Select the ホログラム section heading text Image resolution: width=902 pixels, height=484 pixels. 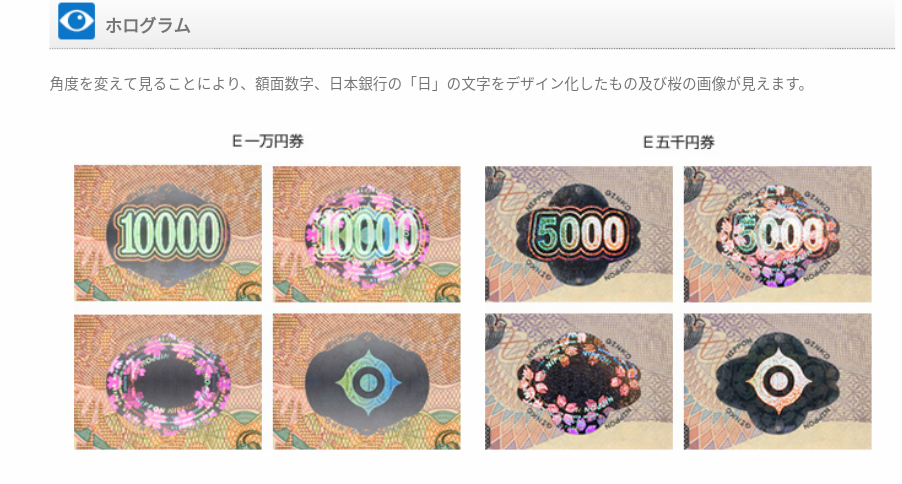tap(148, 26)
